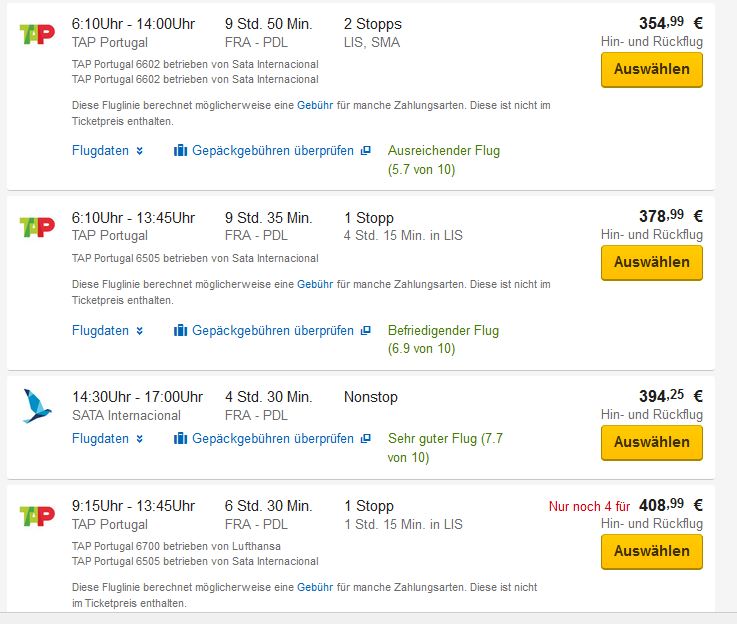
Task: Choose the 394,25 € nonstop flight via Auswählen
Action: tap(651, 442)
